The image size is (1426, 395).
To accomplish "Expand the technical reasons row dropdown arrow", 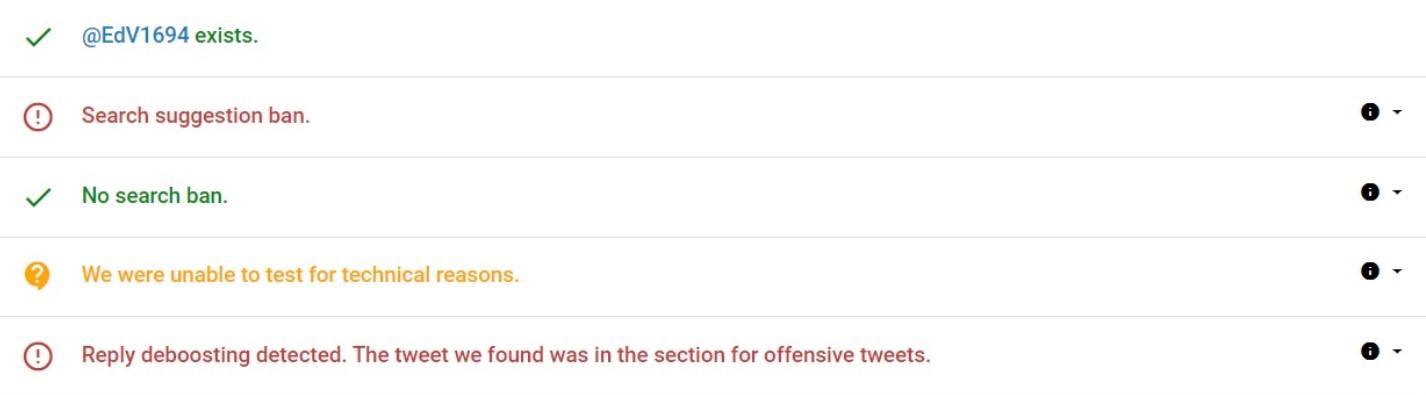I will (1397, 272).
